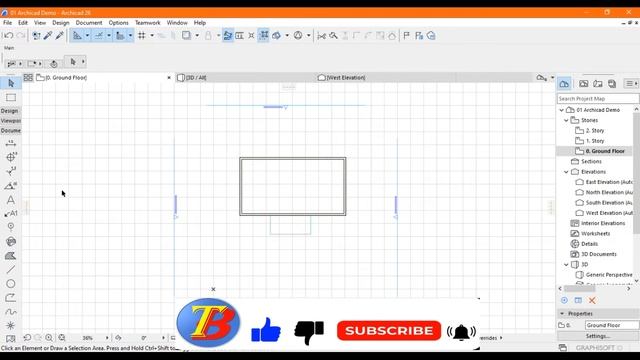Viewport: 640px width, 360px height.
Task: Click Layout Book icon in Navigator
Action: point(598,84)
